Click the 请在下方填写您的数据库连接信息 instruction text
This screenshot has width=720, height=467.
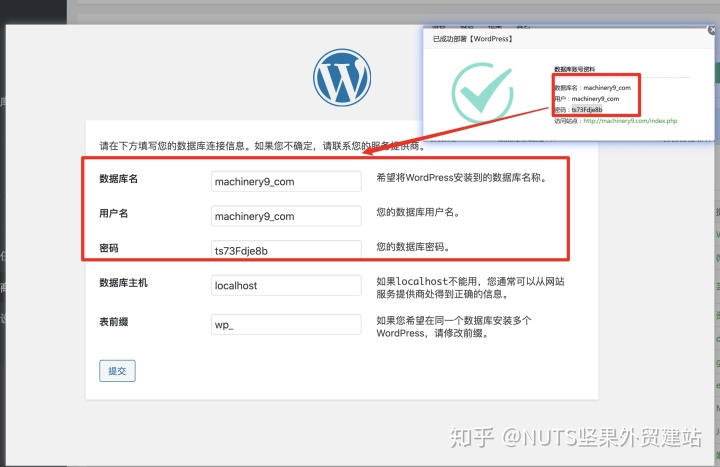(x=263, y=146)
